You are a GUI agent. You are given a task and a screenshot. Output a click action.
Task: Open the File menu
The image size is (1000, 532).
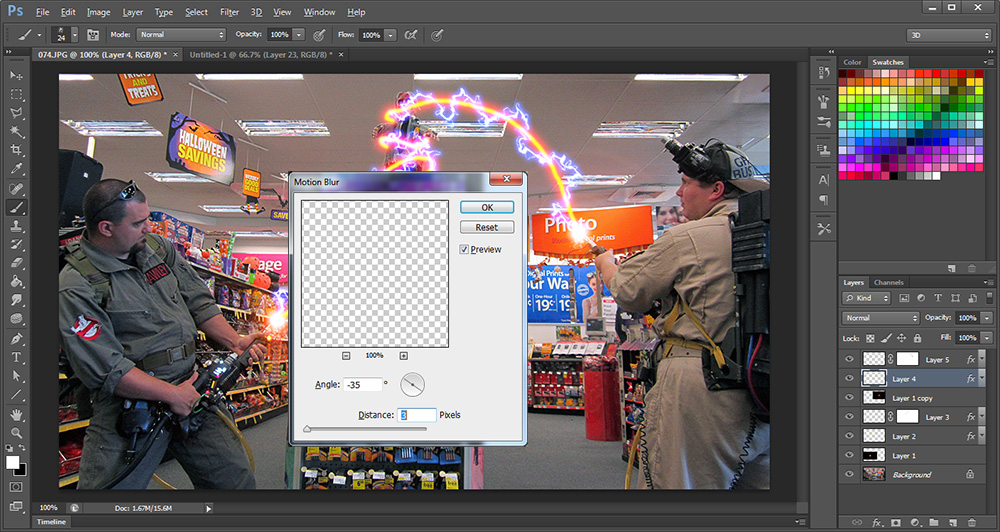point(42,12)
